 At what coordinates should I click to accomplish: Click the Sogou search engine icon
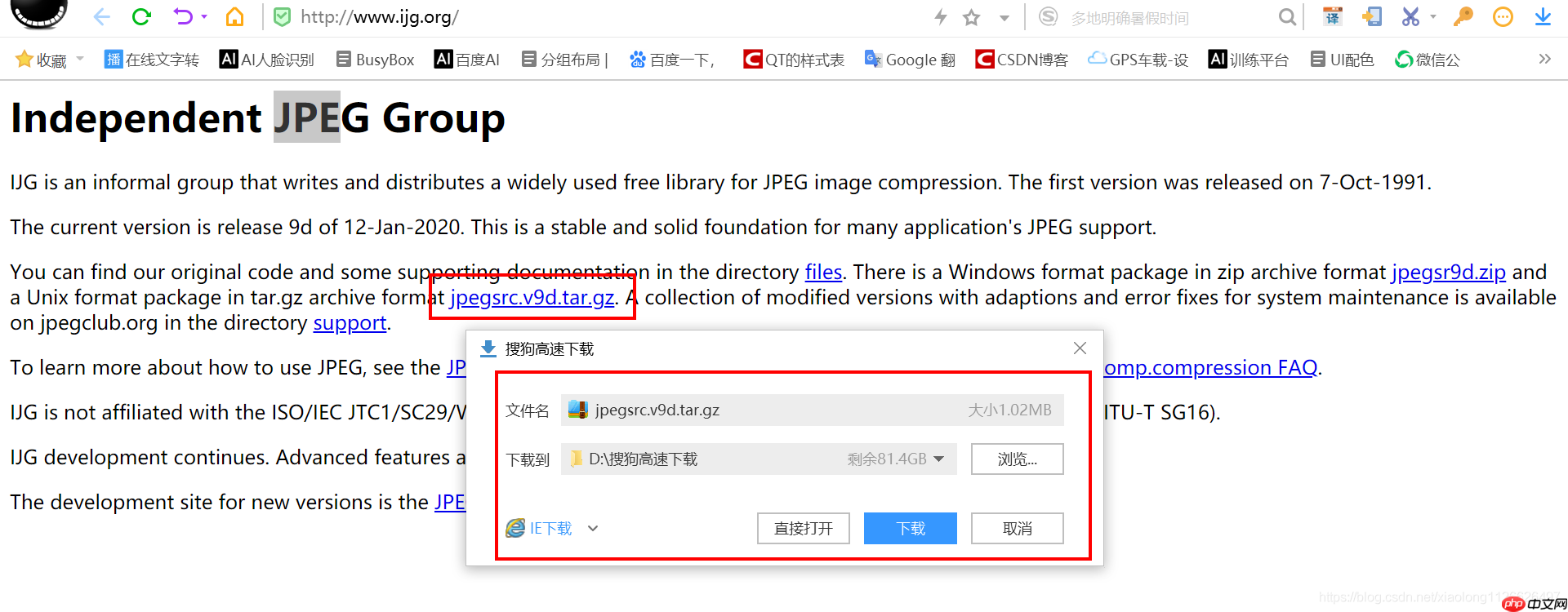tap(1049, 16)
